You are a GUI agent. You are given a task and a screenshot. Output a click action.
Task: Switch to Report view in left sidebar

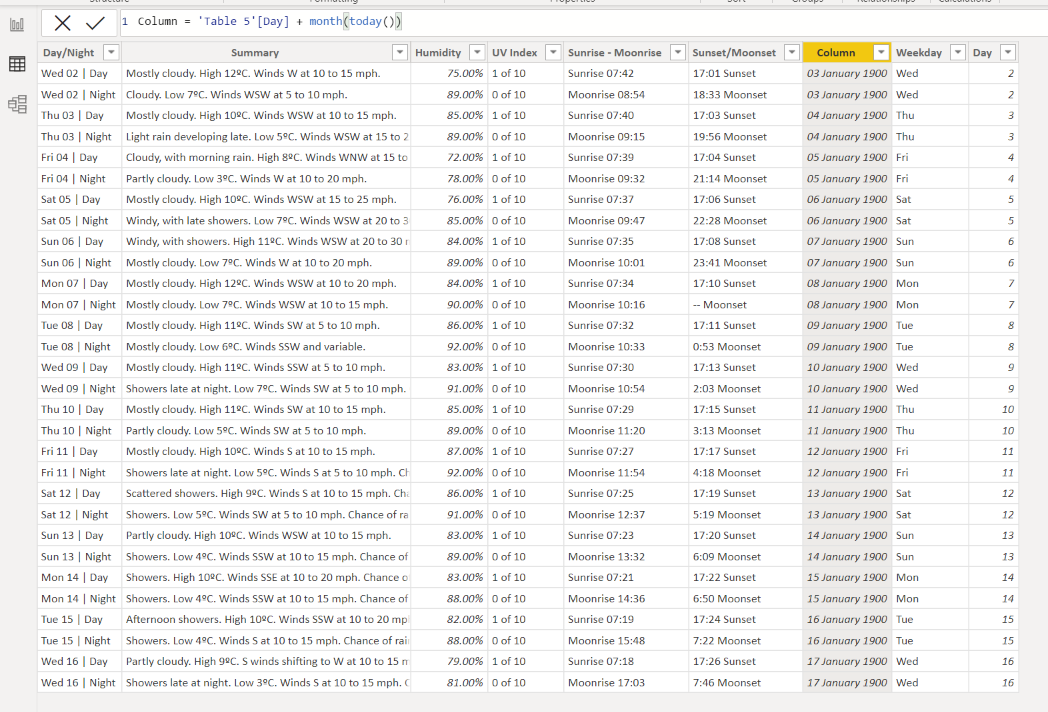click(17, 25)
